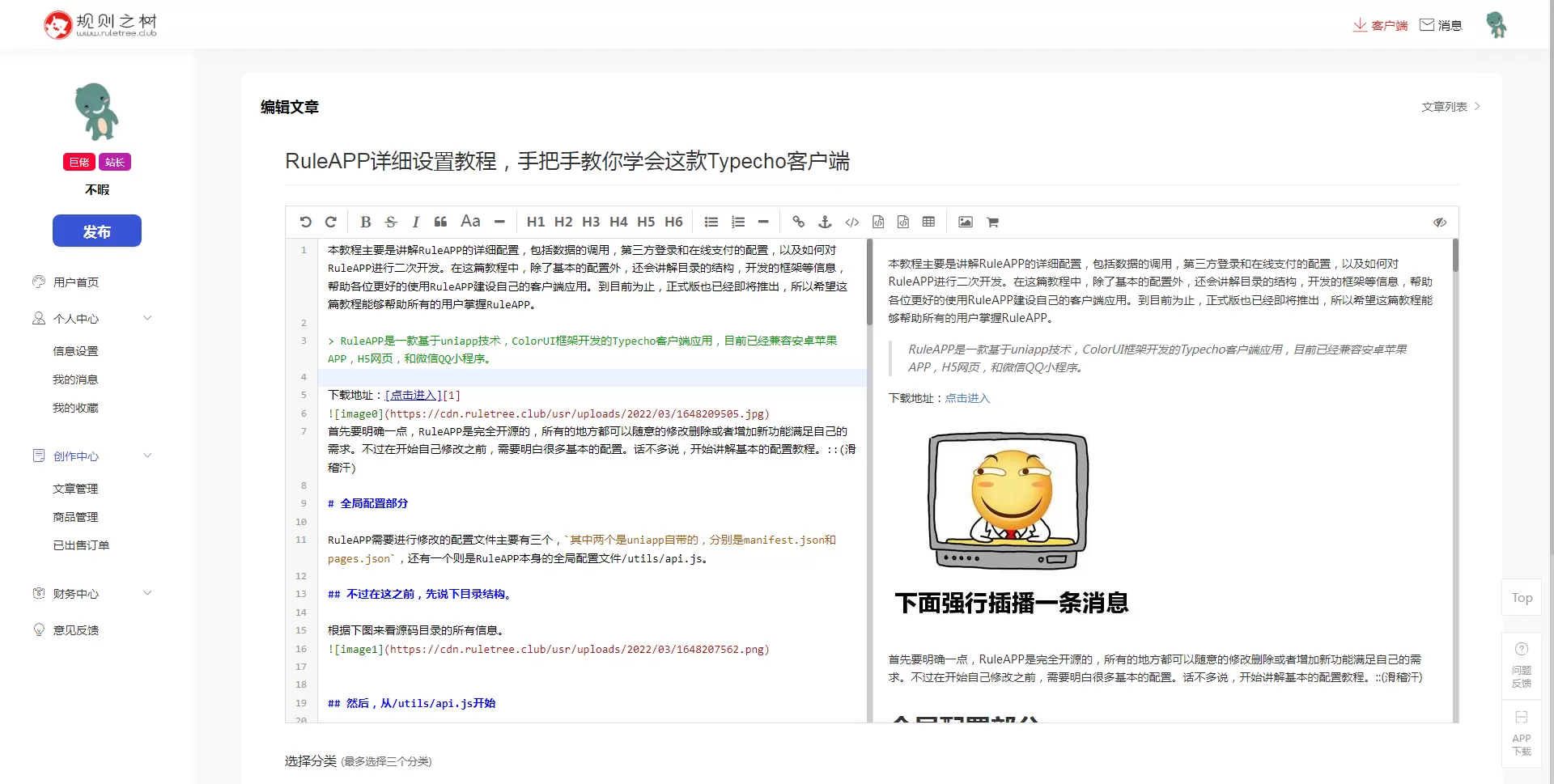Insert heading level H2
The height and width of the screenshot is (784, 1554).
click(x=563, y=222)
